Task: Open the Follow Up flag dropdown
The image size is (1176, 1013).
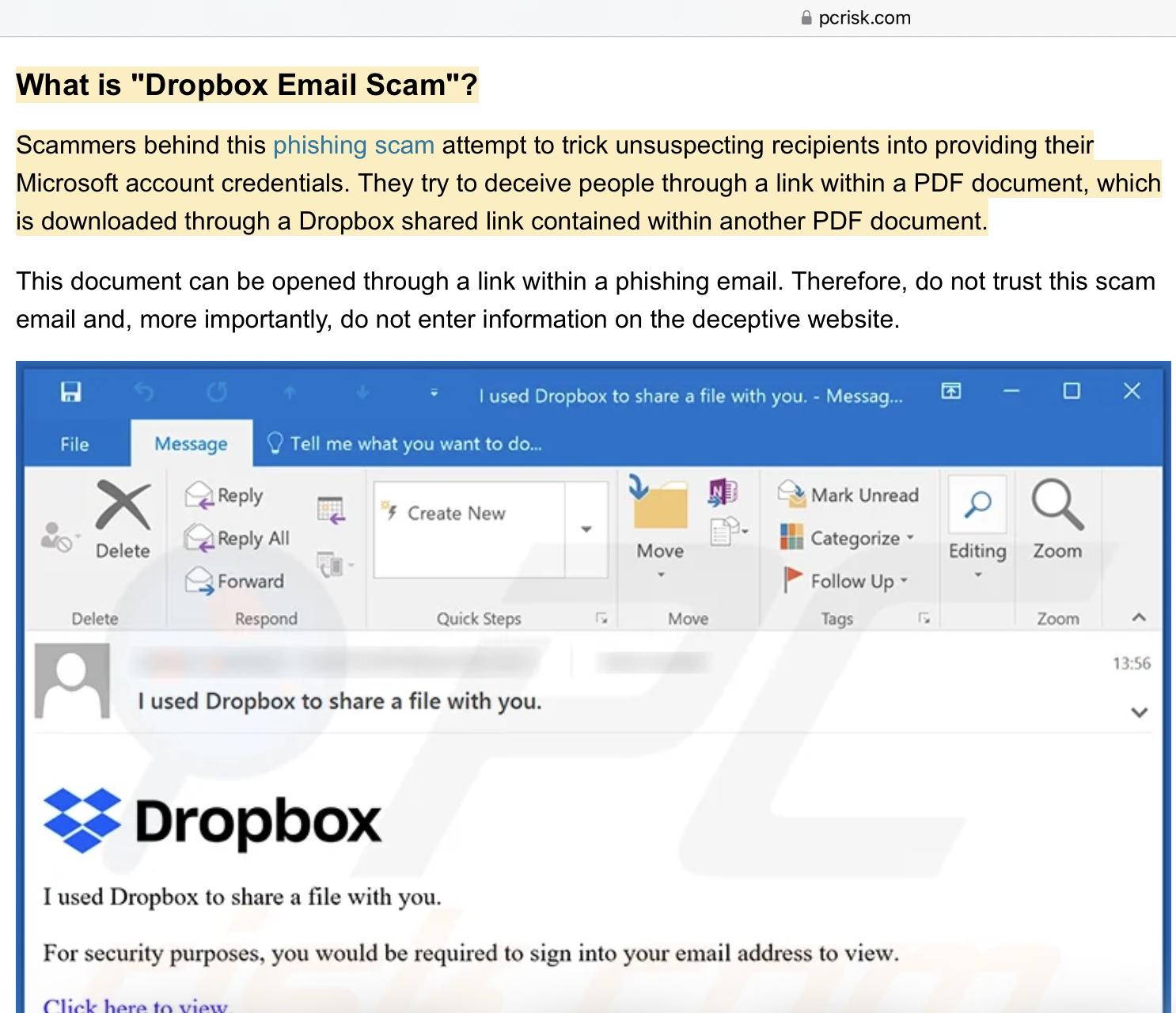Action: pos(845,581)
